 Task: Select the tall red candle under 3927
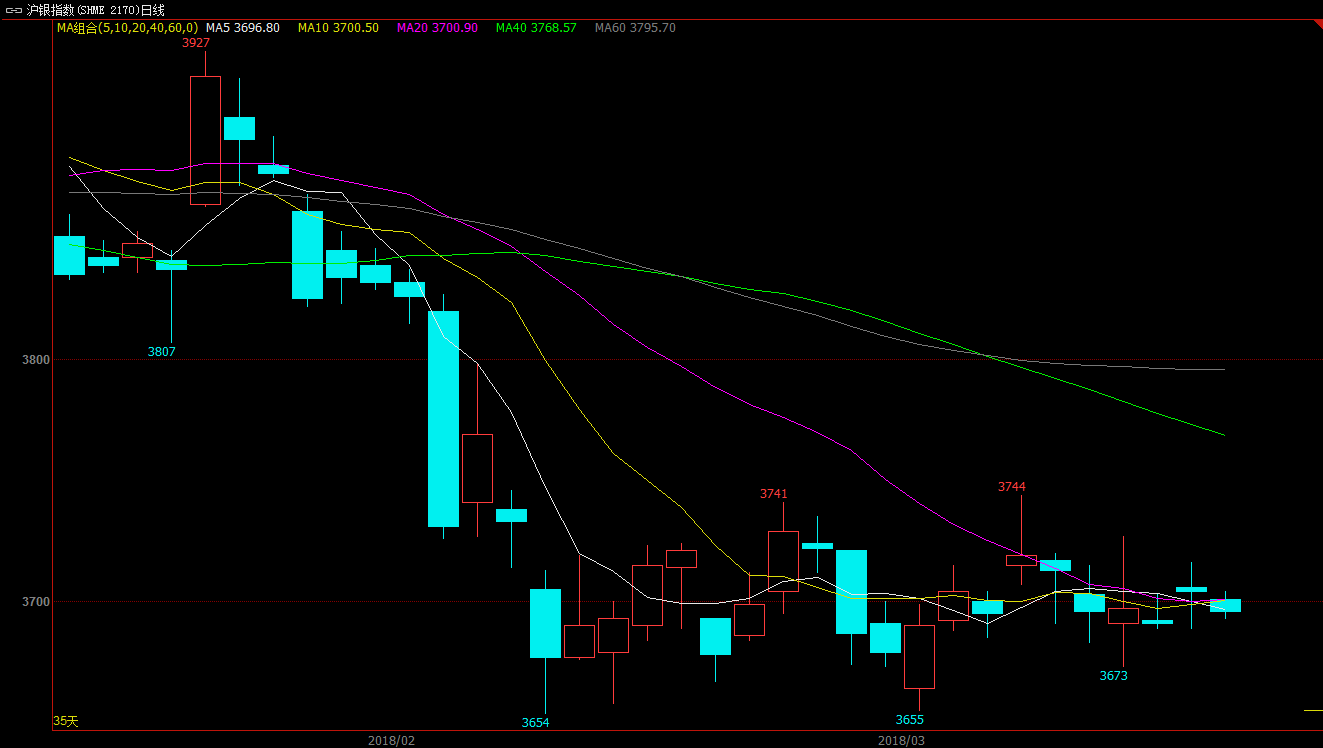pos(205,140)
